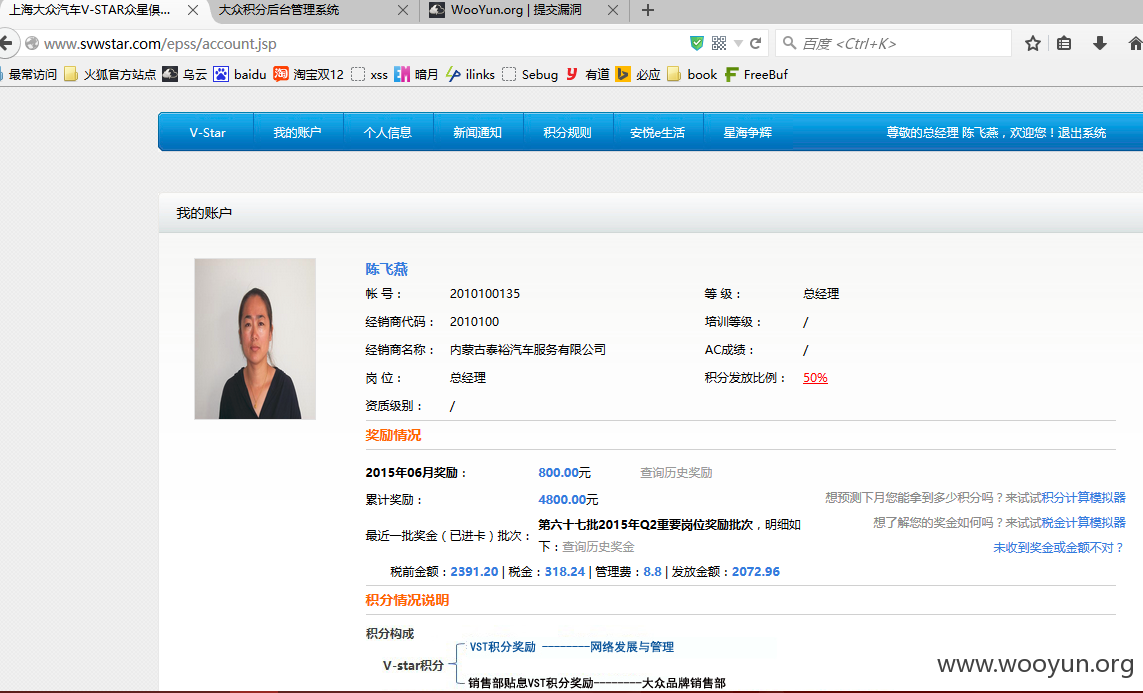Click the 2072.96 发放金额 value
The width and height of the screenshot is (1143, 693).
pyautogui.click(x=756, y=571)
